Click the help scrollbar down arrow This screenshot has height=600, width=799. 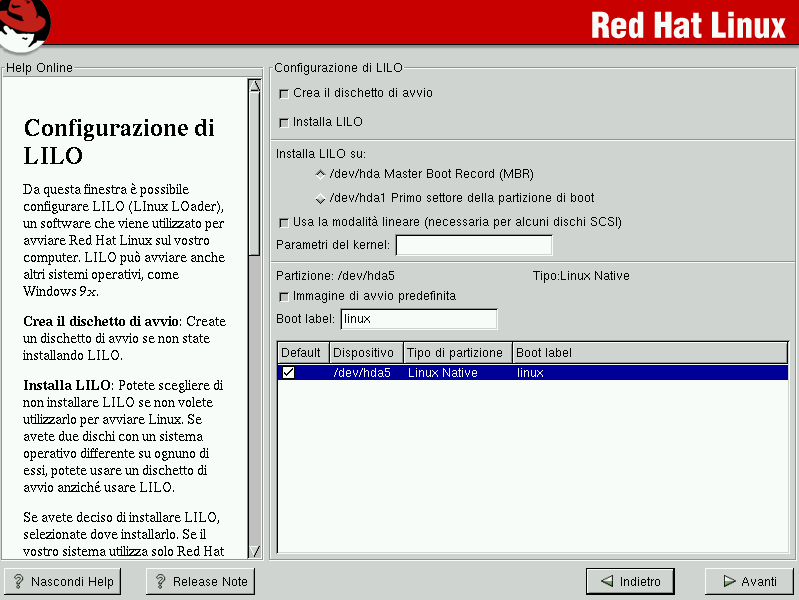point(254,551)
